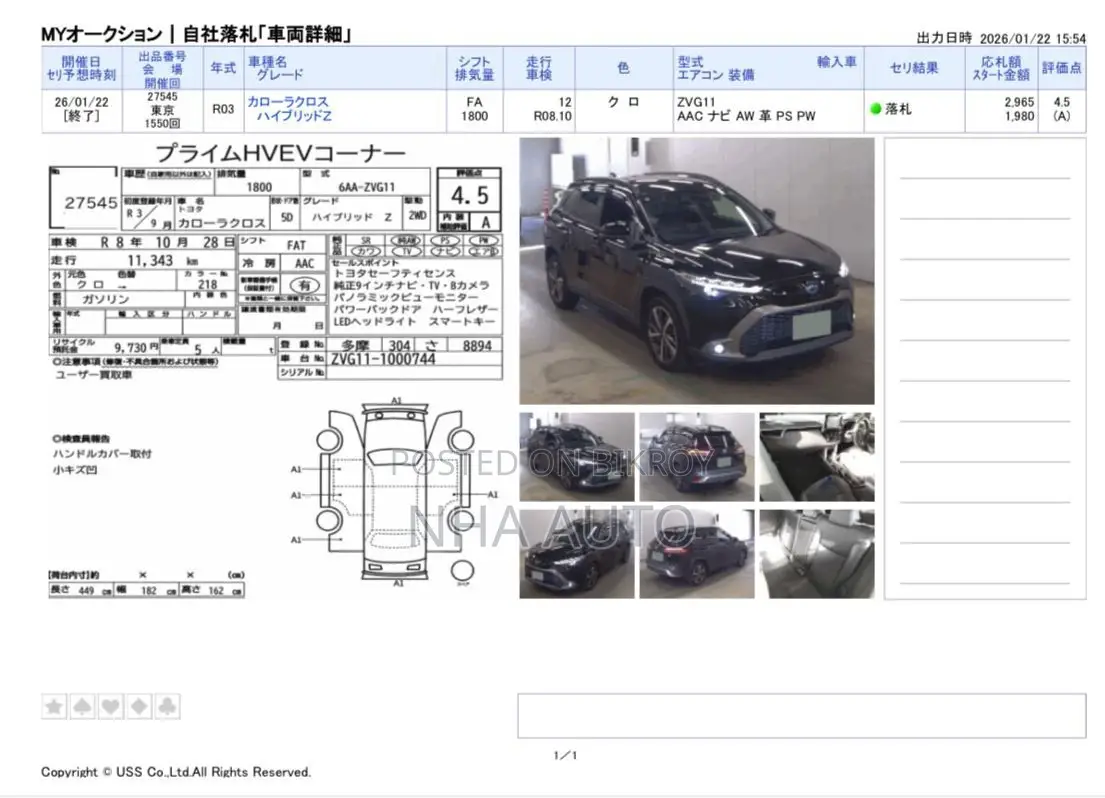1105x798 pixels.
Task: Open the bottom-row front-quarter car thumbnail
Action: point(576,554)
